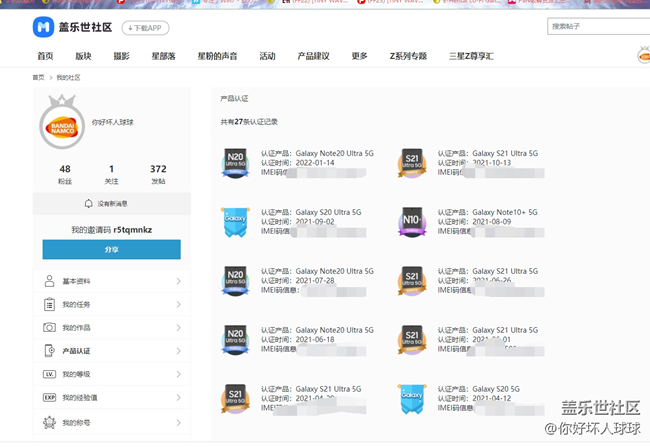Screen dimensions: 650x447
Task: Click the 我的作品 camera icon
Action: click(x=49, y=327)
